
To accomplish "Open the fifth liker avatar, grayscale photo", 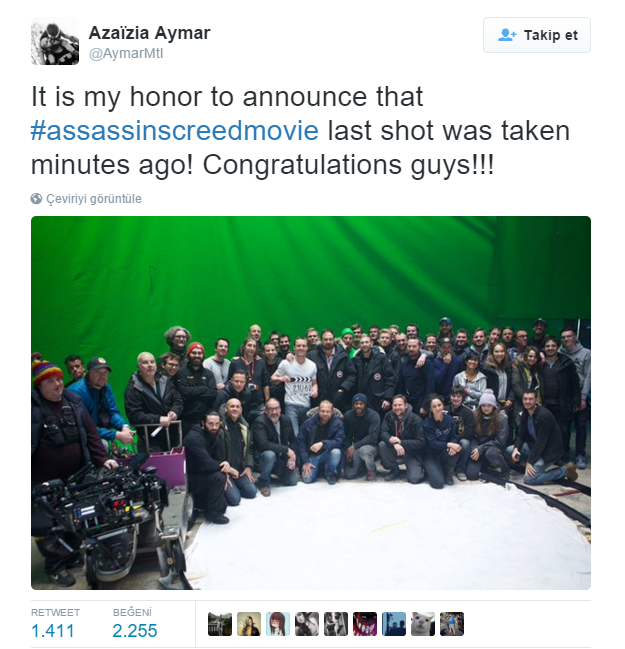I will click(x=336, y=624).
